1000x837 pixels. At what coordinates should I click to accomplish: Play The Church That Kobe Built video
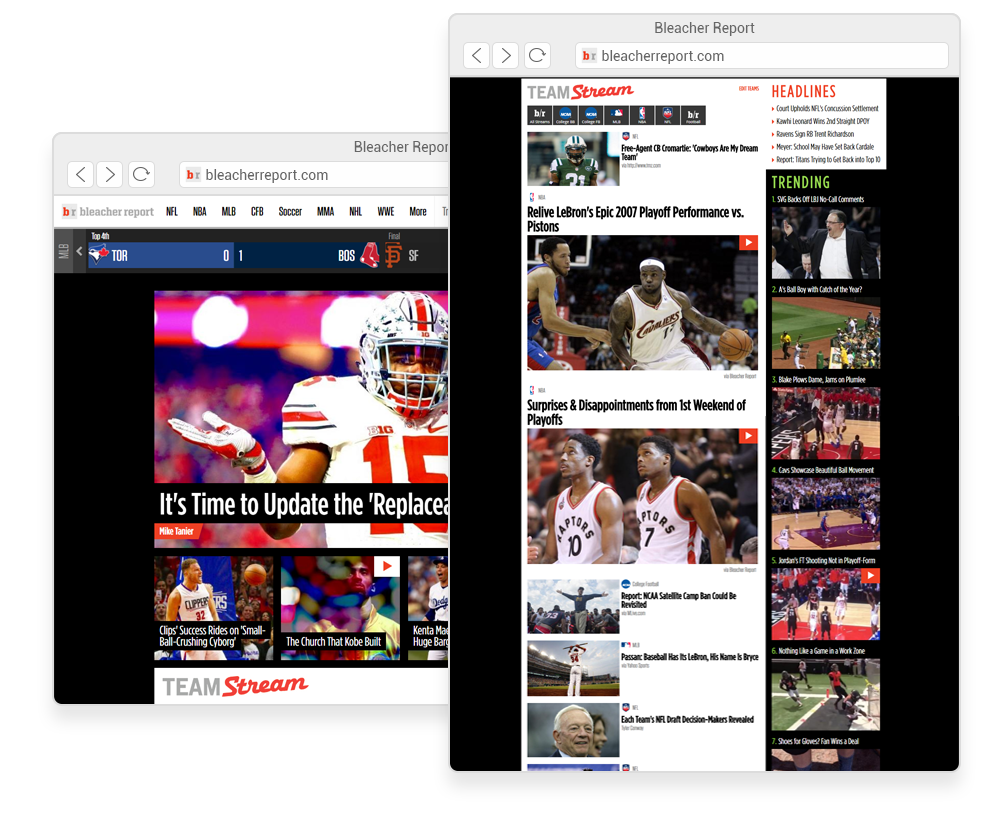pyautogui.click(x=386, y=567)
